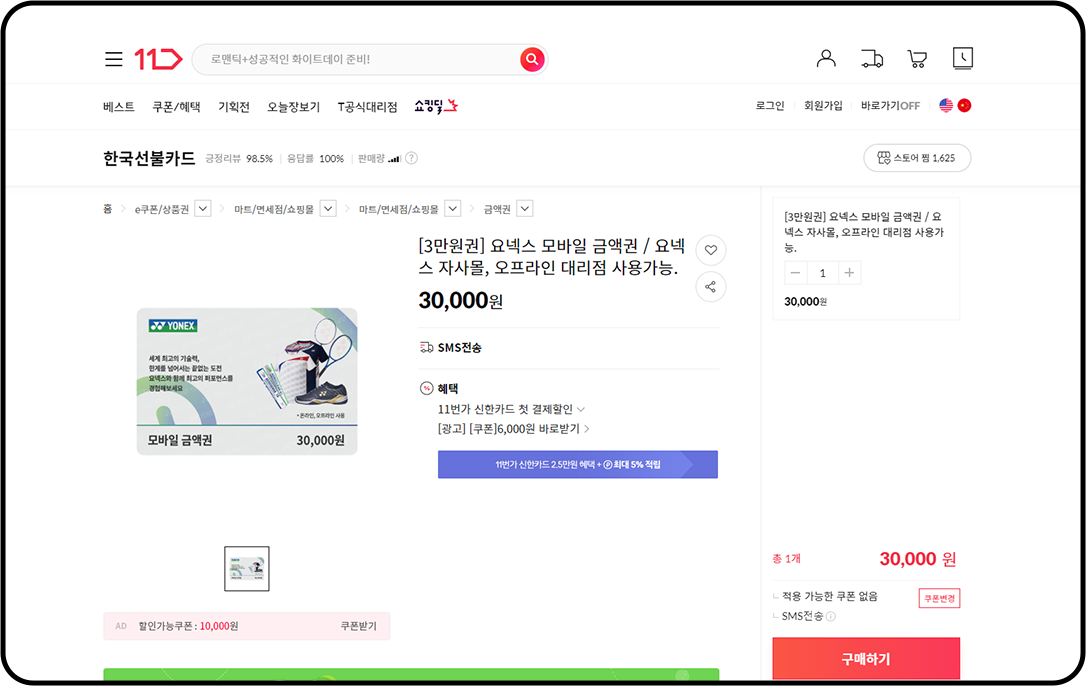Toggle 바로가기 OFF switch

tap(890, 105)
